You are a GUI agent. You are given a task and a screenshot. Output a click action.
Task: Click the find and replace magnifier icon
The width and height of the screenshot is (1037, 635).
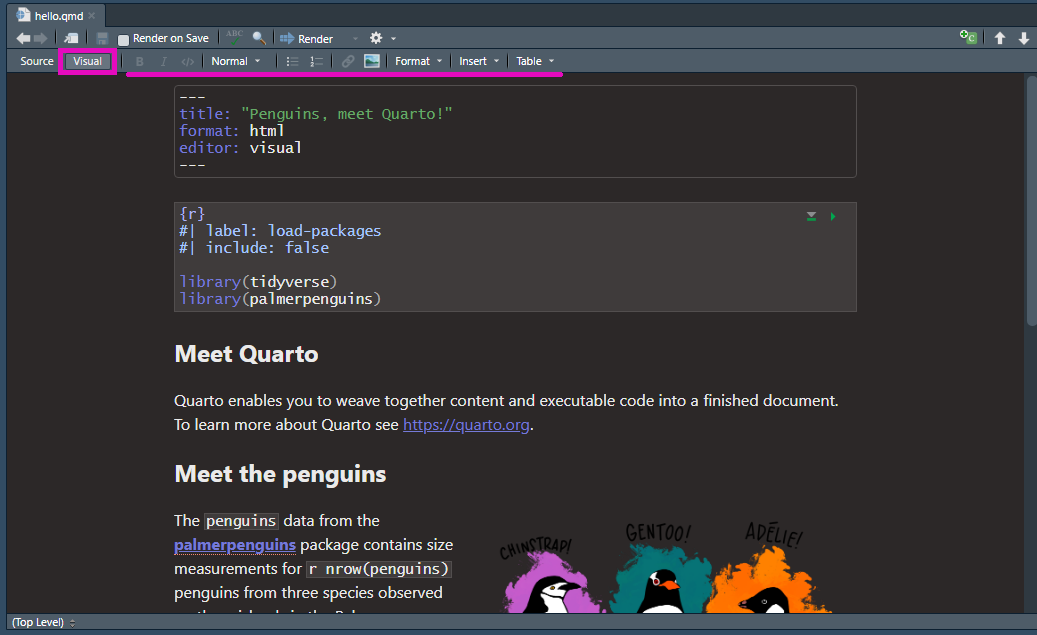click(x=259, y=38)
